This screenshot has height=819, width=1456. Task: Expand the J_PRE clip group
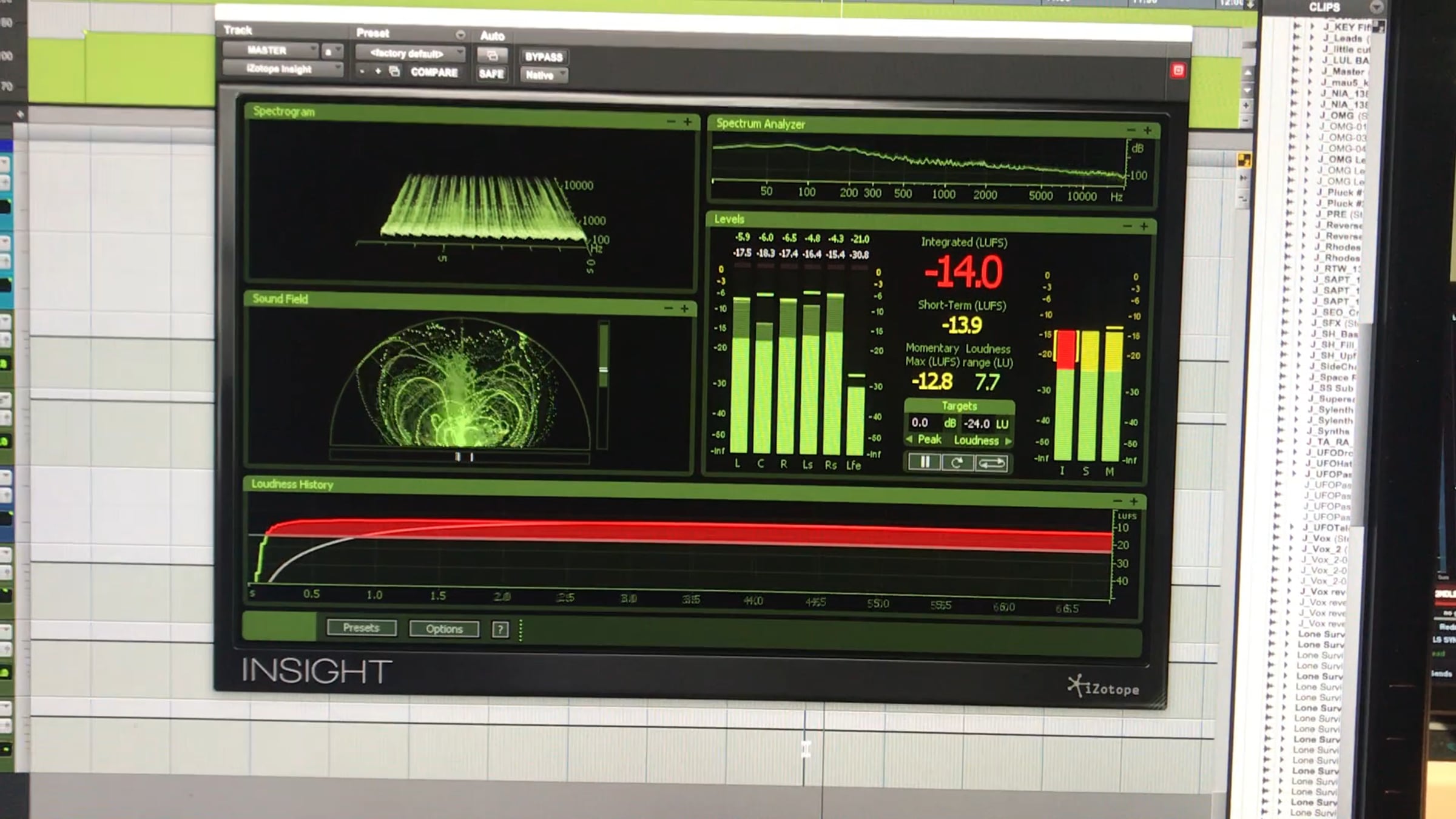pos(1304,214)
